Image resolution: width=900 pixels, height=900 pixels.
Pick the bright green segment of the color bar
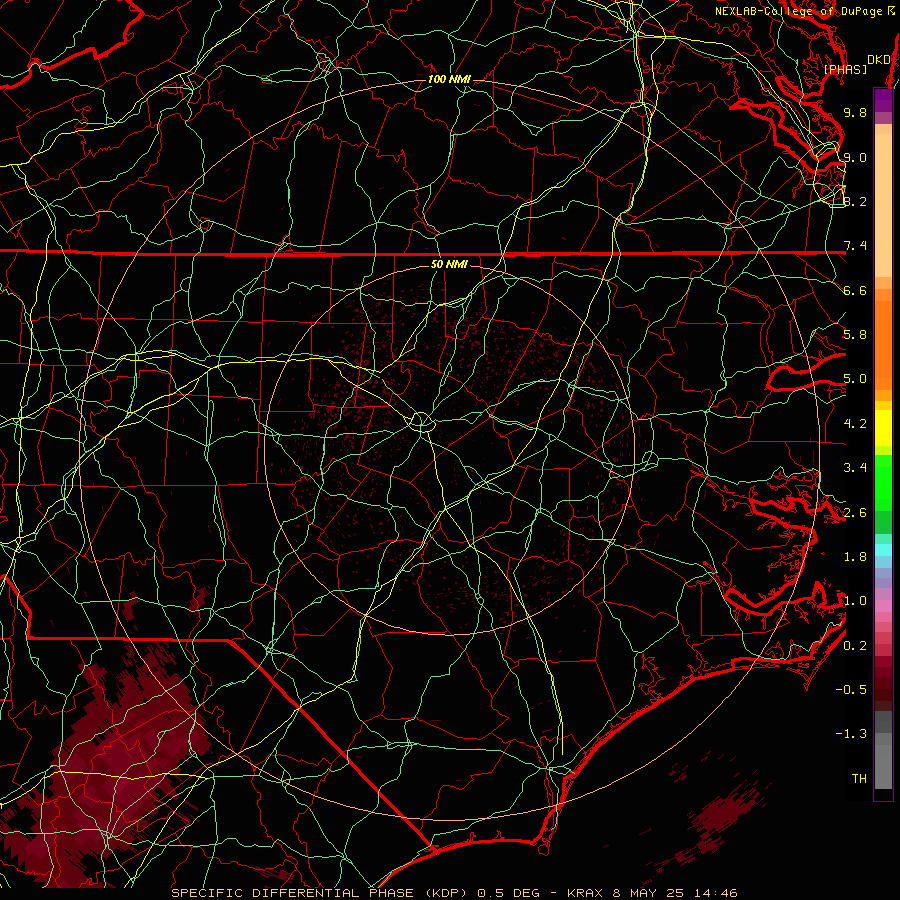point(883,482)
